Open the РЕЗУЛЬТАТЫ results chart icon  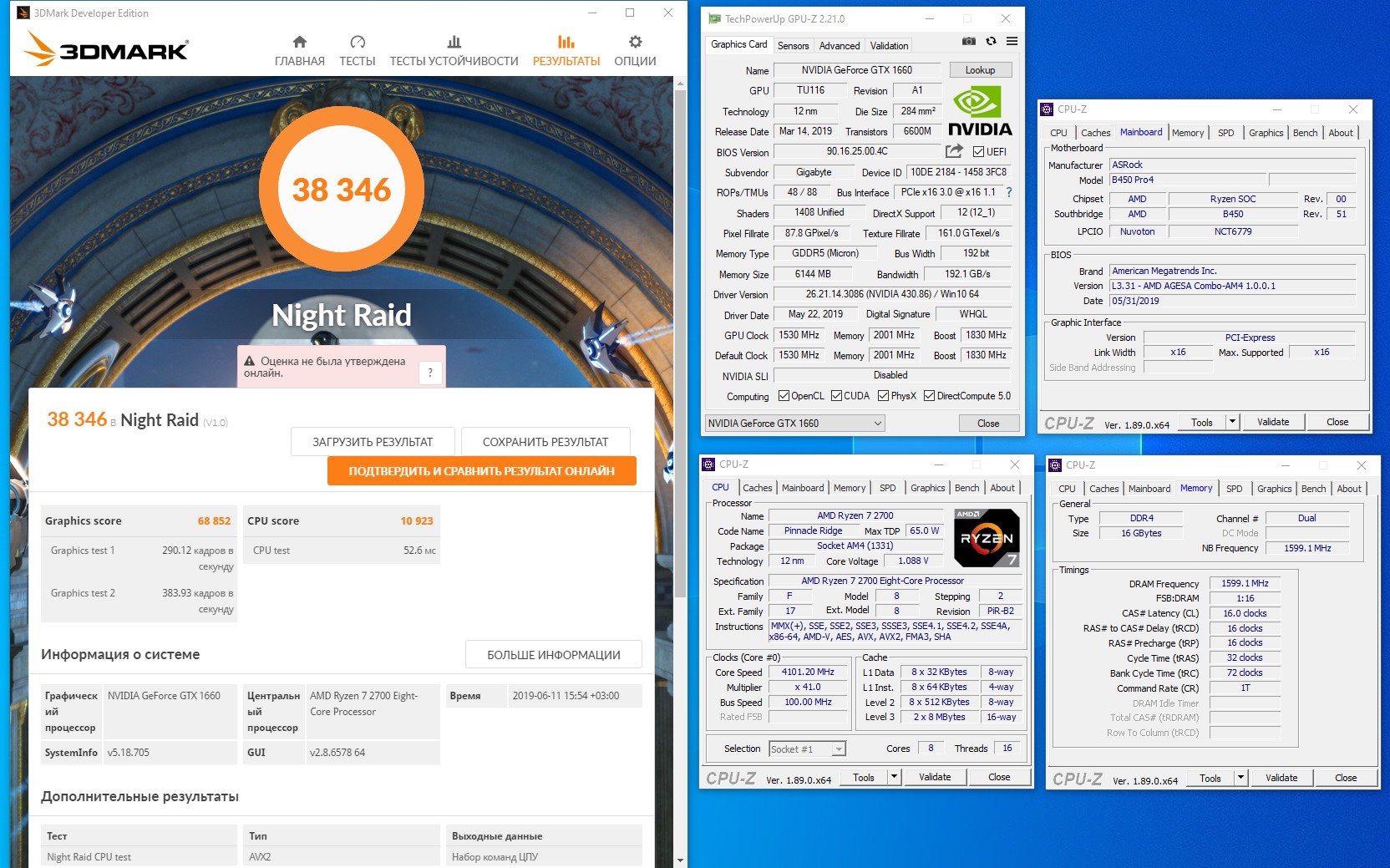(x=566, y=42)
